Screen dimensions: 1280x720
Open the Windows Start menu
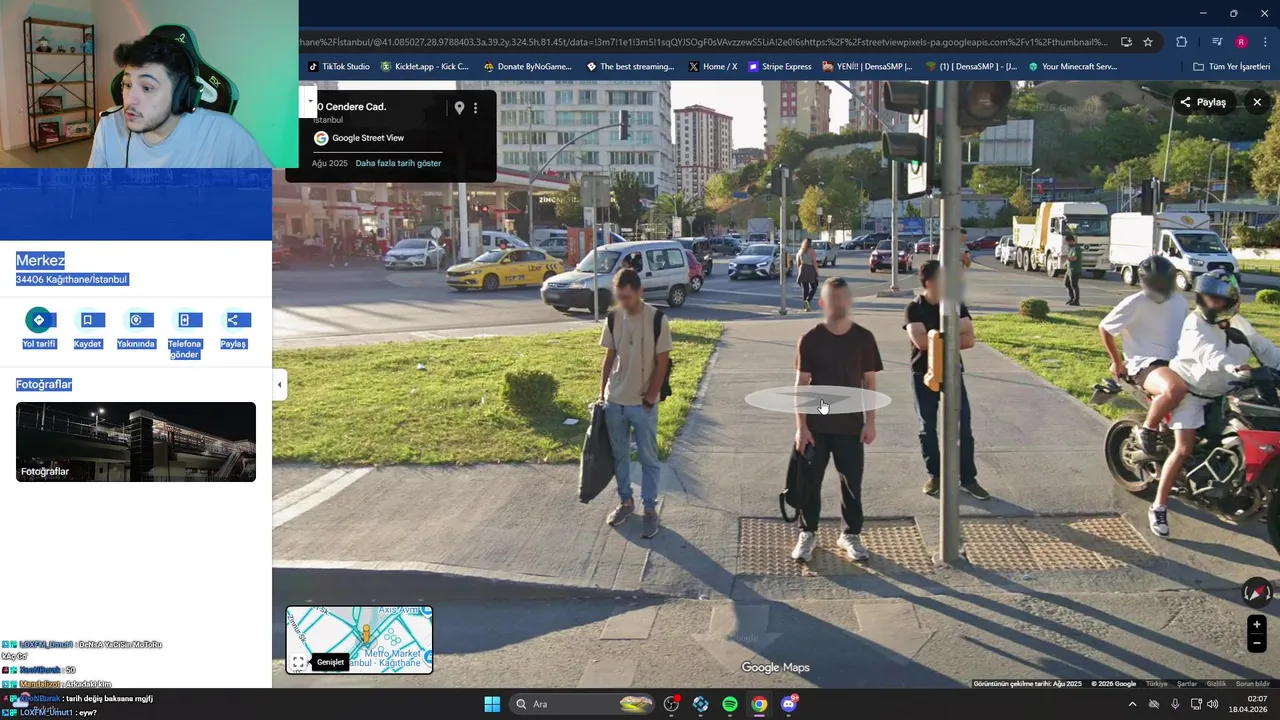click(492, 704)
